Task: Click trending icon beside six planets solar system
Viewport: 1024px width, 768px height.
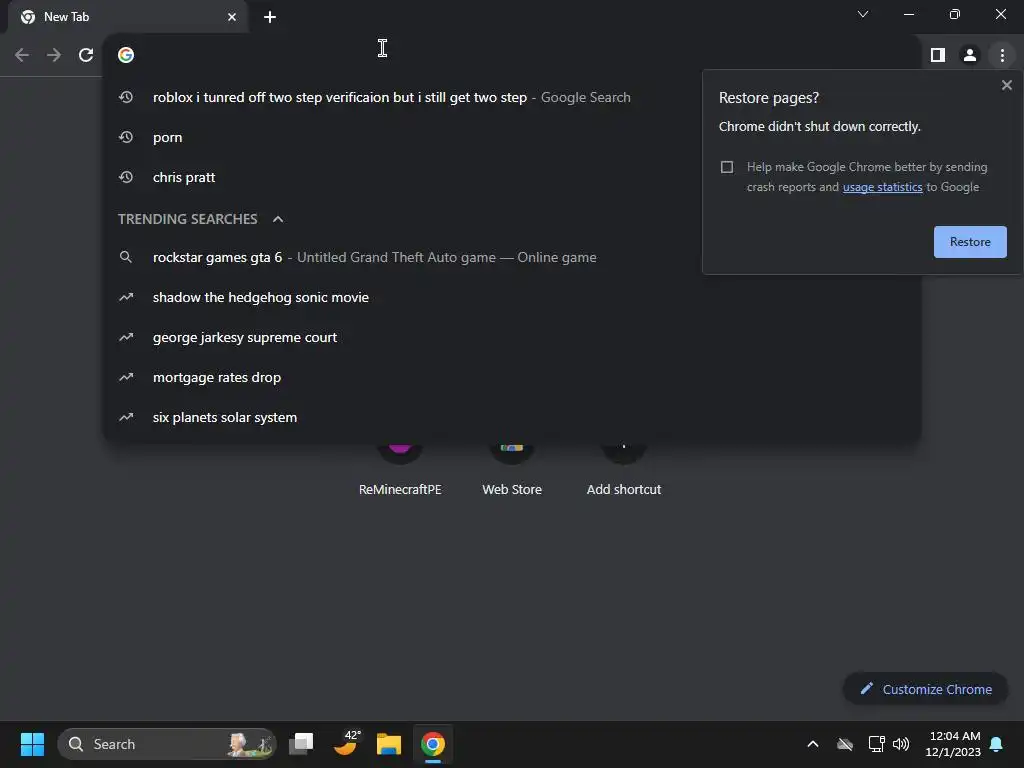Action: point(126,417)
